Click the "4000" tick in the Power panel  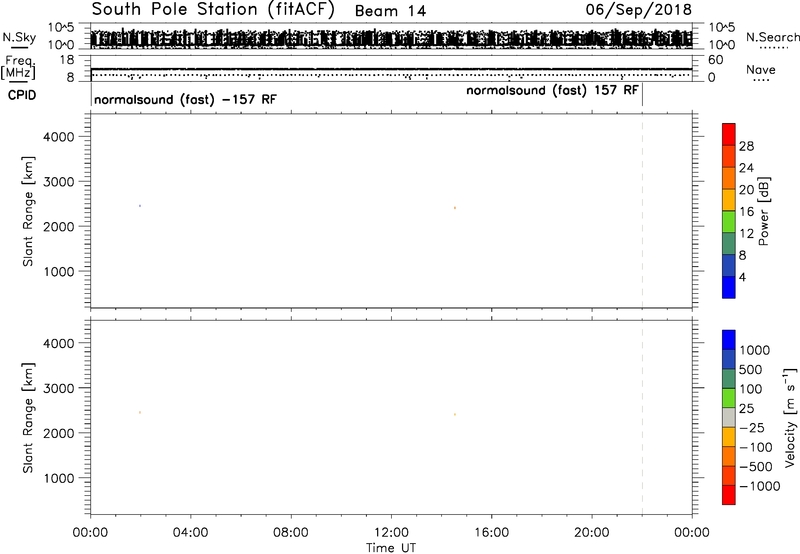[x=58, y=137]
